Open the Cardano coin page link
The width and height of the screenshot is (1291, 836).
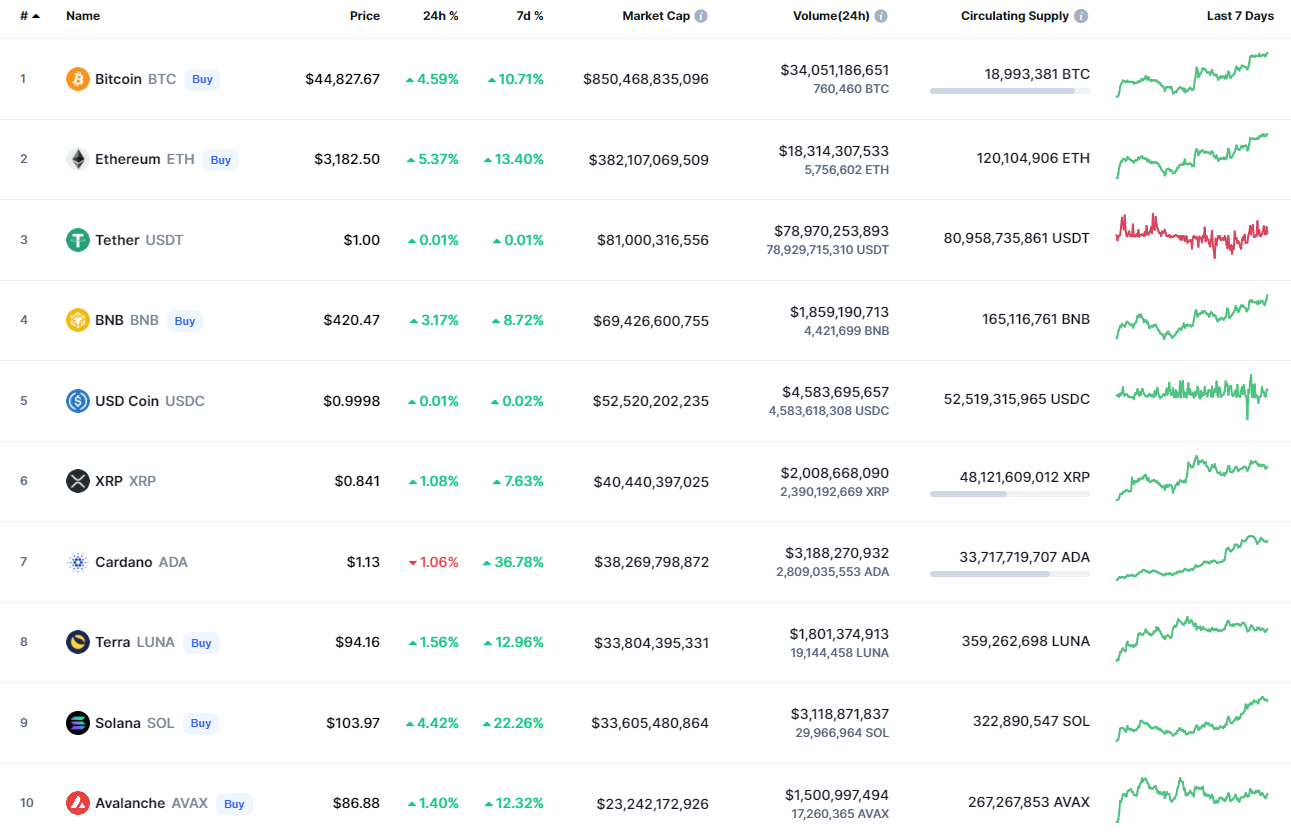[124, 562]
